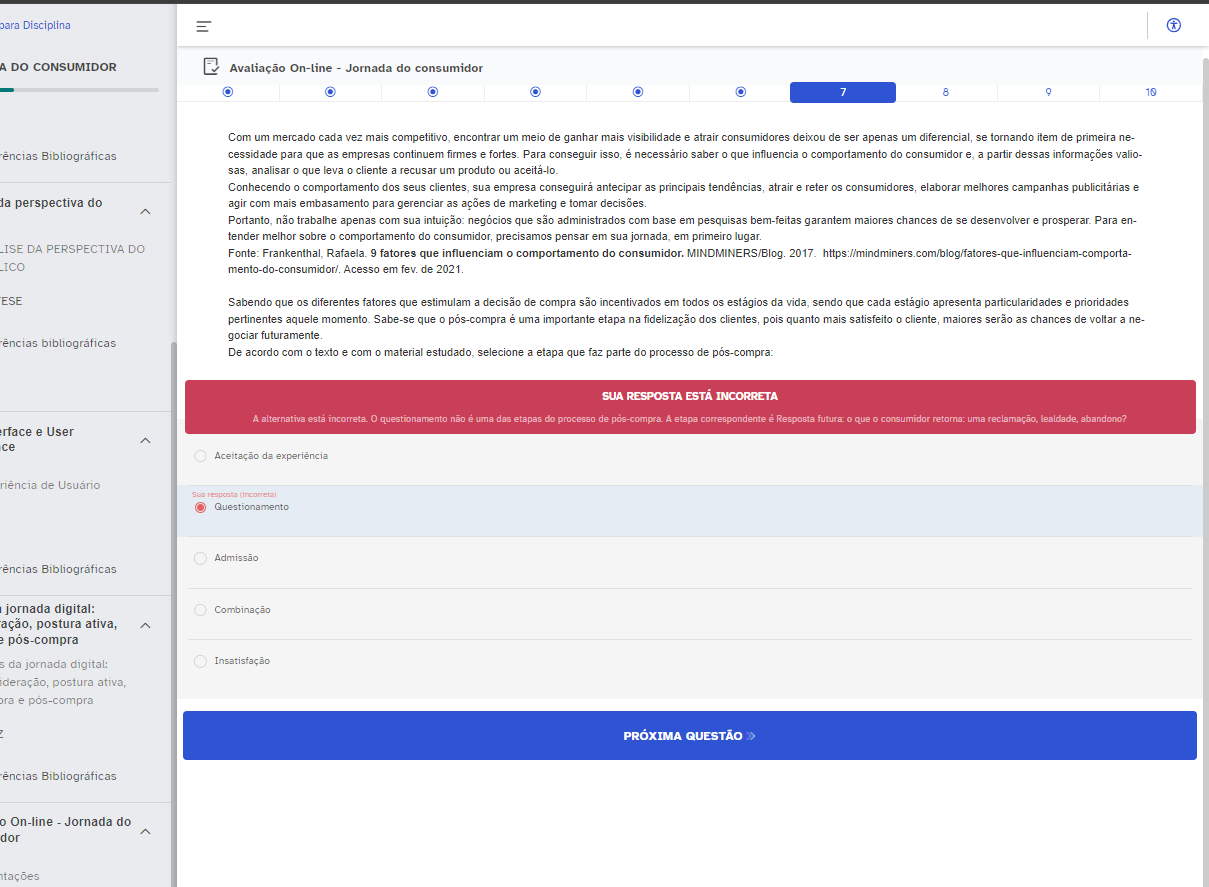Open the hamburger menu icon
This screenshot has width=1209, height=887.
coord(204,27)
